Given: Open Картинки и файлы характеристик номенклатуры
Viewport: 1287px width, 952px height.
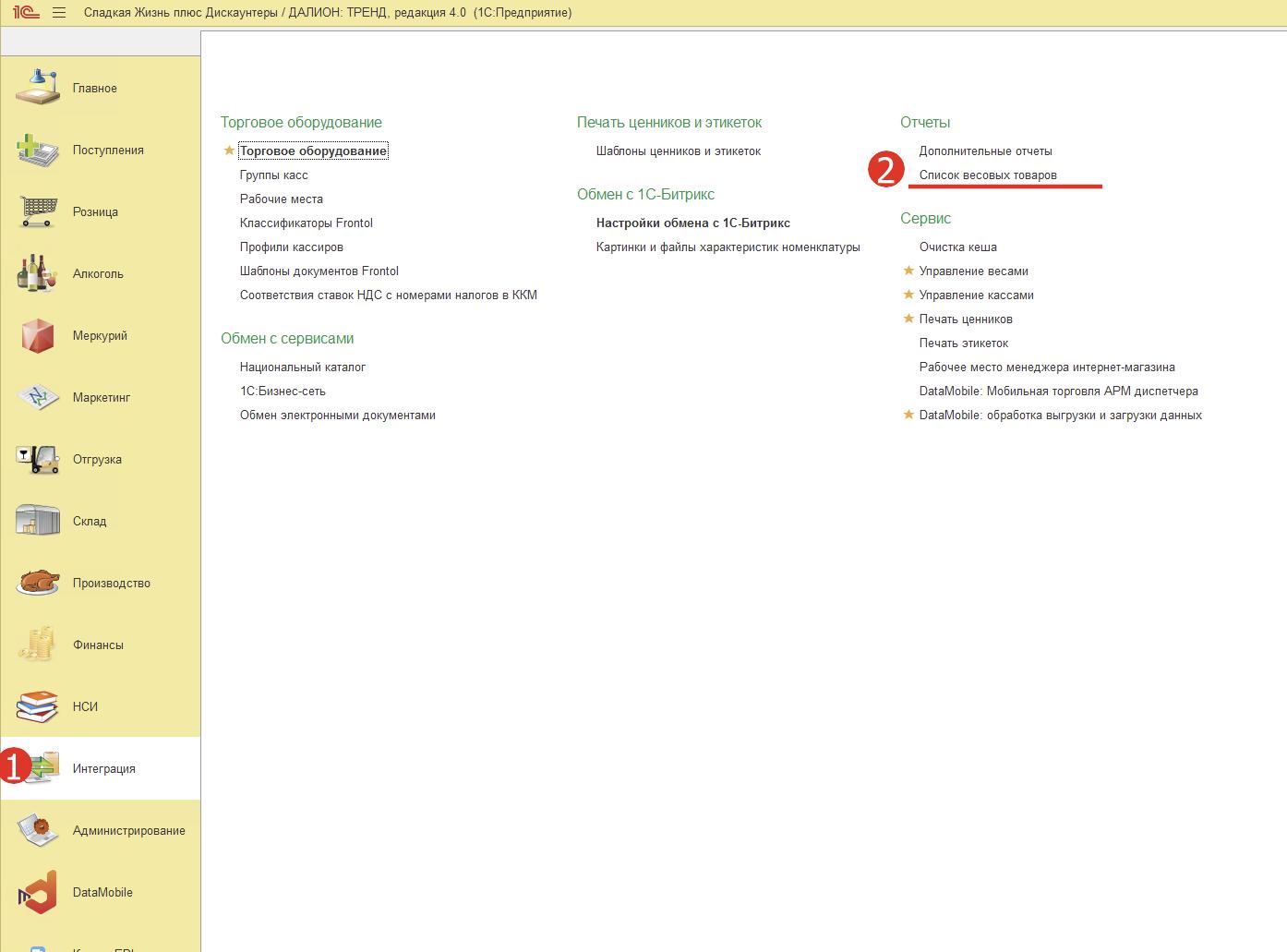Looking at the screenshot, I should tap(728, 247).
